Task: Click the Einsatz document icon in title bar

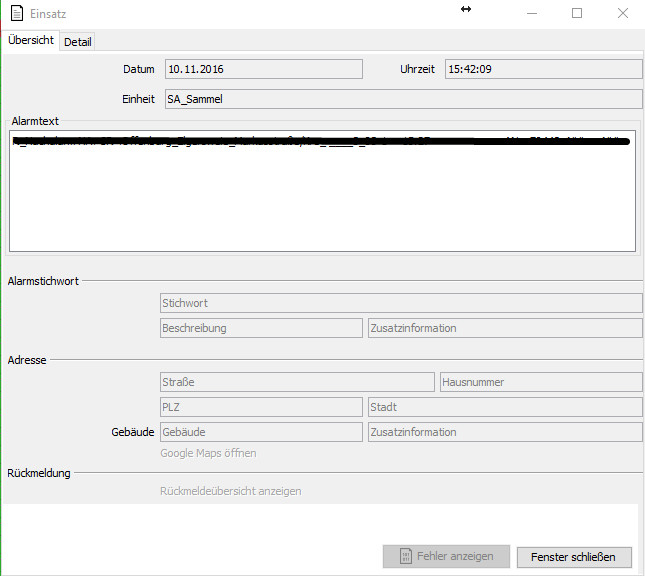Action: coord(15,14)
